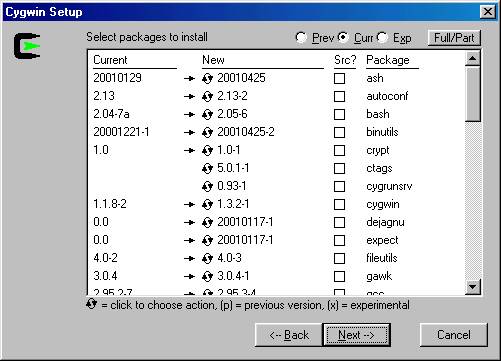The height and width of the screenshot is (361, 501).
Task: Click the Full/Part view button
Action: (454, 38)
